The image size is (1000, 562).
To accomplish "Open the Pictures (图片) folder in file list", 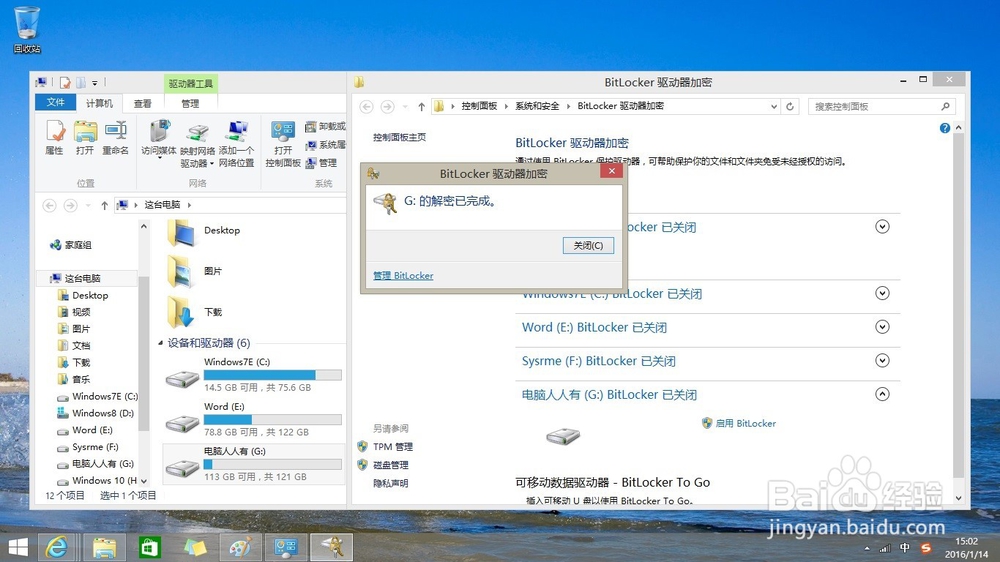I will coord(195,272).
